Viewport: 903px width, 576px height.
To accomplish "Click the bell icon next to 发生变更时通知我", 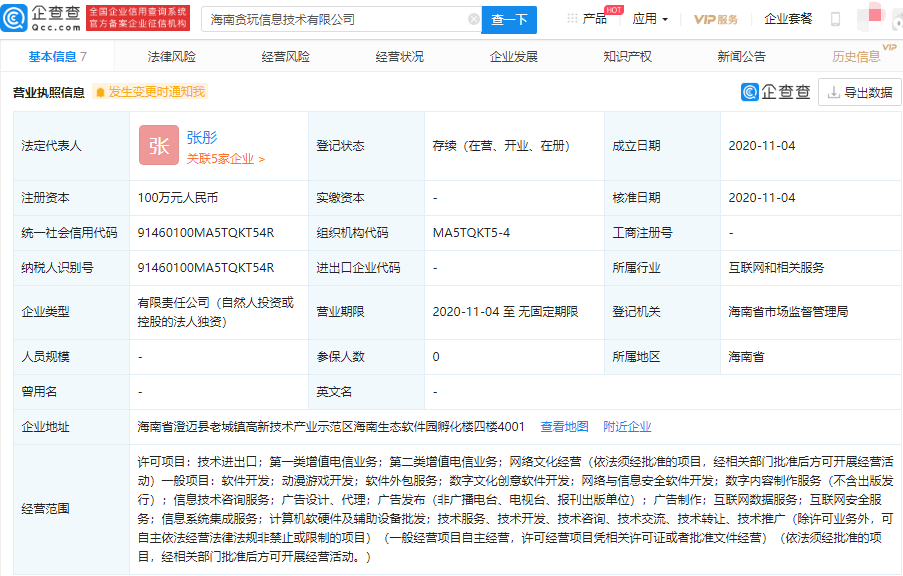I will pyautogui.click(x=100, y=92).
